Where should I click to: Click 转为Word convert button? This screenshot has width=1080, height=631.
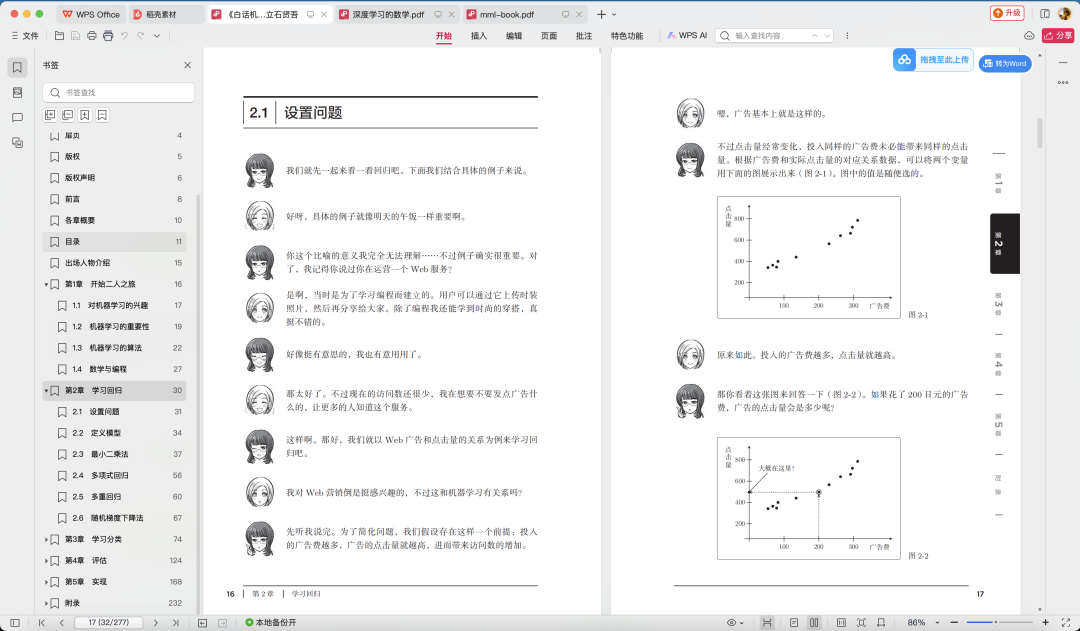[1005, 63]
